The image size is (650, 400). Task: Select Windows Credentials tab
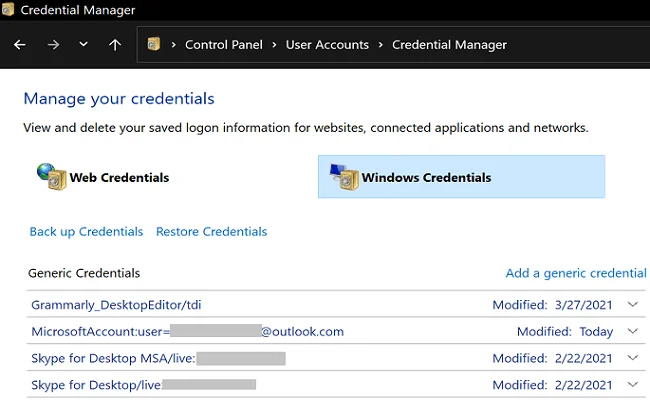pos(461,177)
